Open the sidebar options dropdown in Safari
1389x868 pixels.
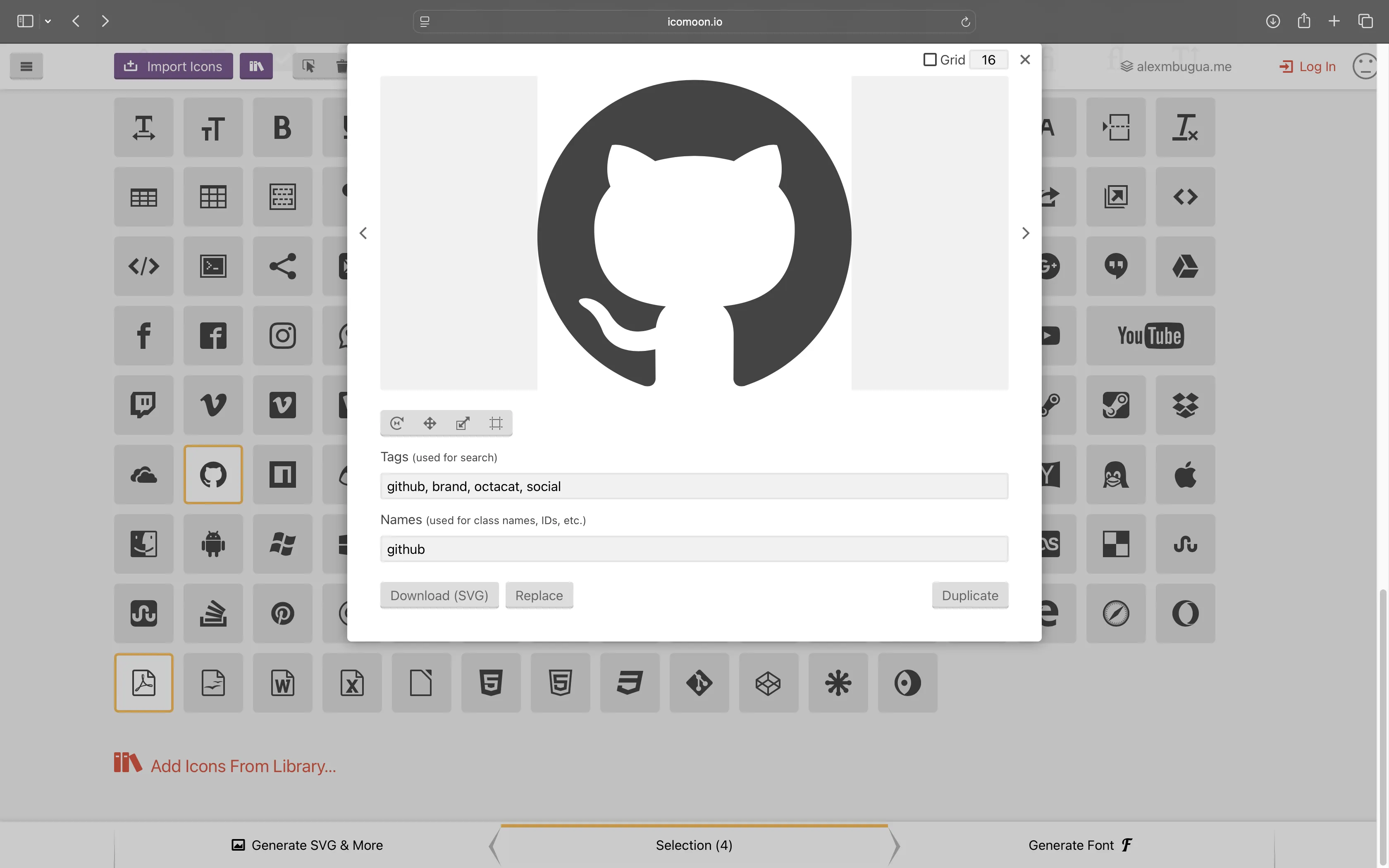(48, 21)
